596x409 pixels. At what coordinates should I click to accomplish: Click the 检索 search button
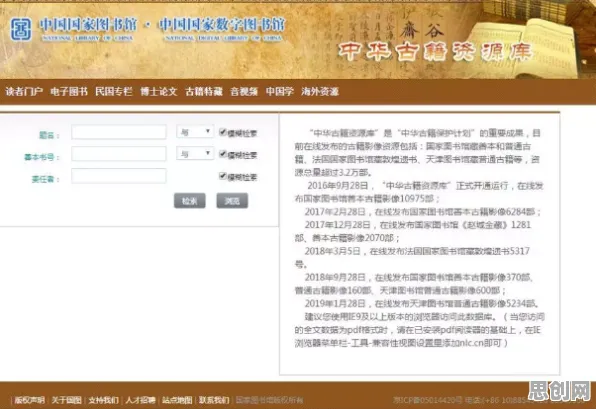coord(190,201)
